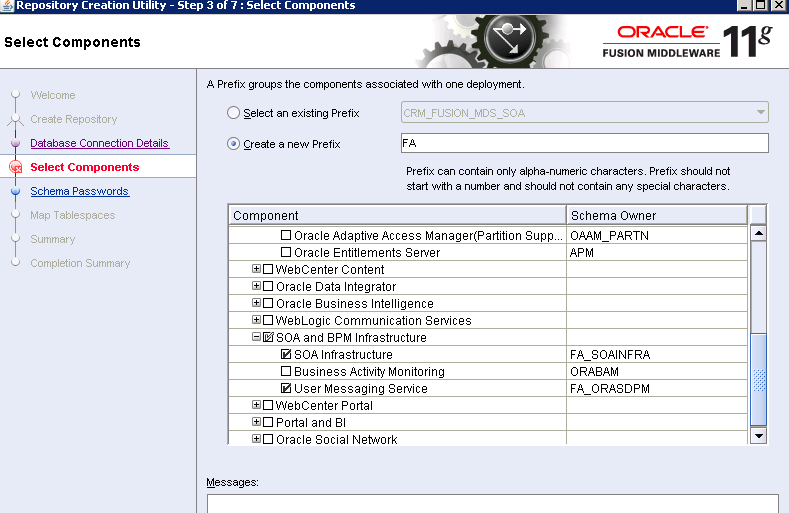Open the existing prefix dropdown list
This screenshot has height=513, width=789.
click(x=761, y=113)
